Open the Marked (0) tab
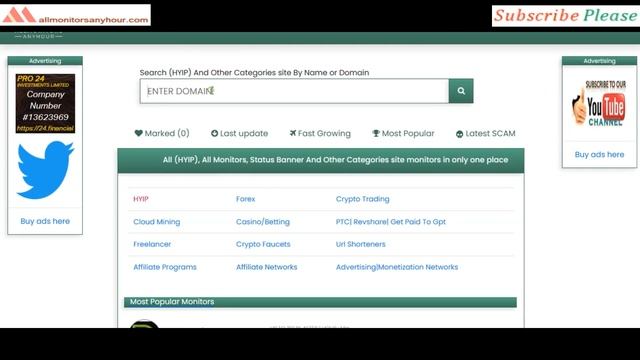 (x=162, y=133)
